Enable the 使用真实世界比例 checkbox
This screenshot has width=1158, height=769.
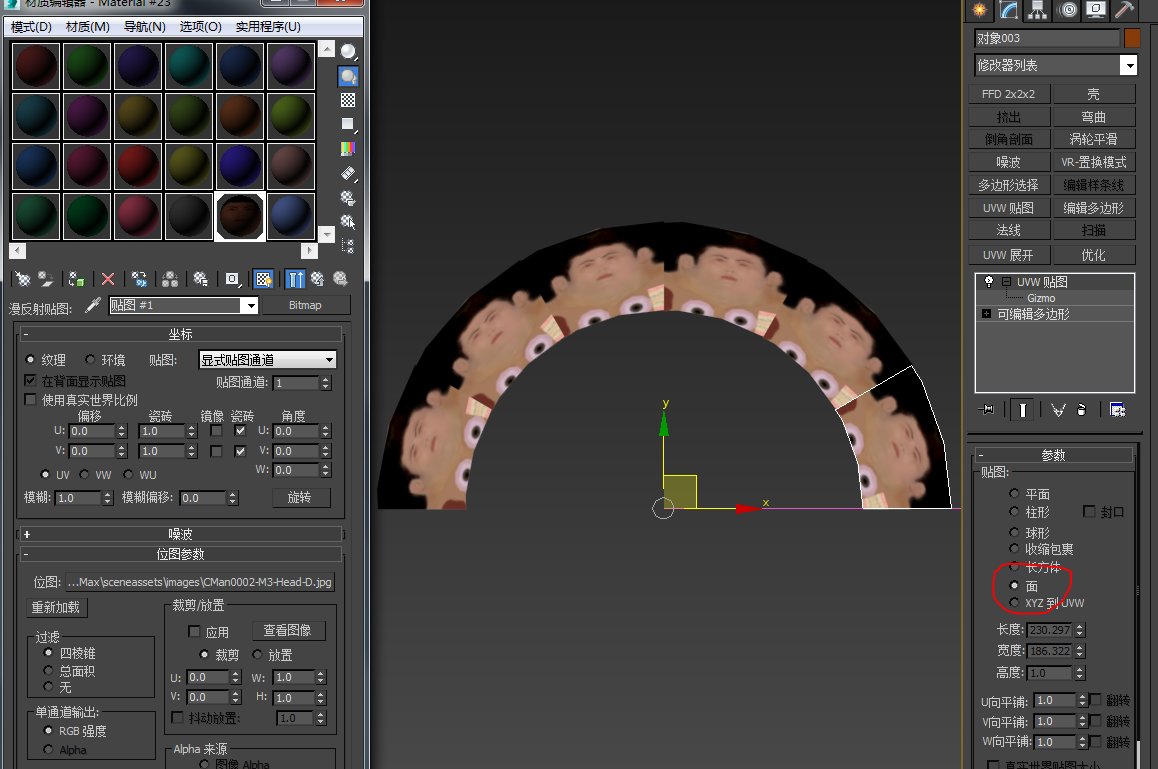tap(30, 399)
